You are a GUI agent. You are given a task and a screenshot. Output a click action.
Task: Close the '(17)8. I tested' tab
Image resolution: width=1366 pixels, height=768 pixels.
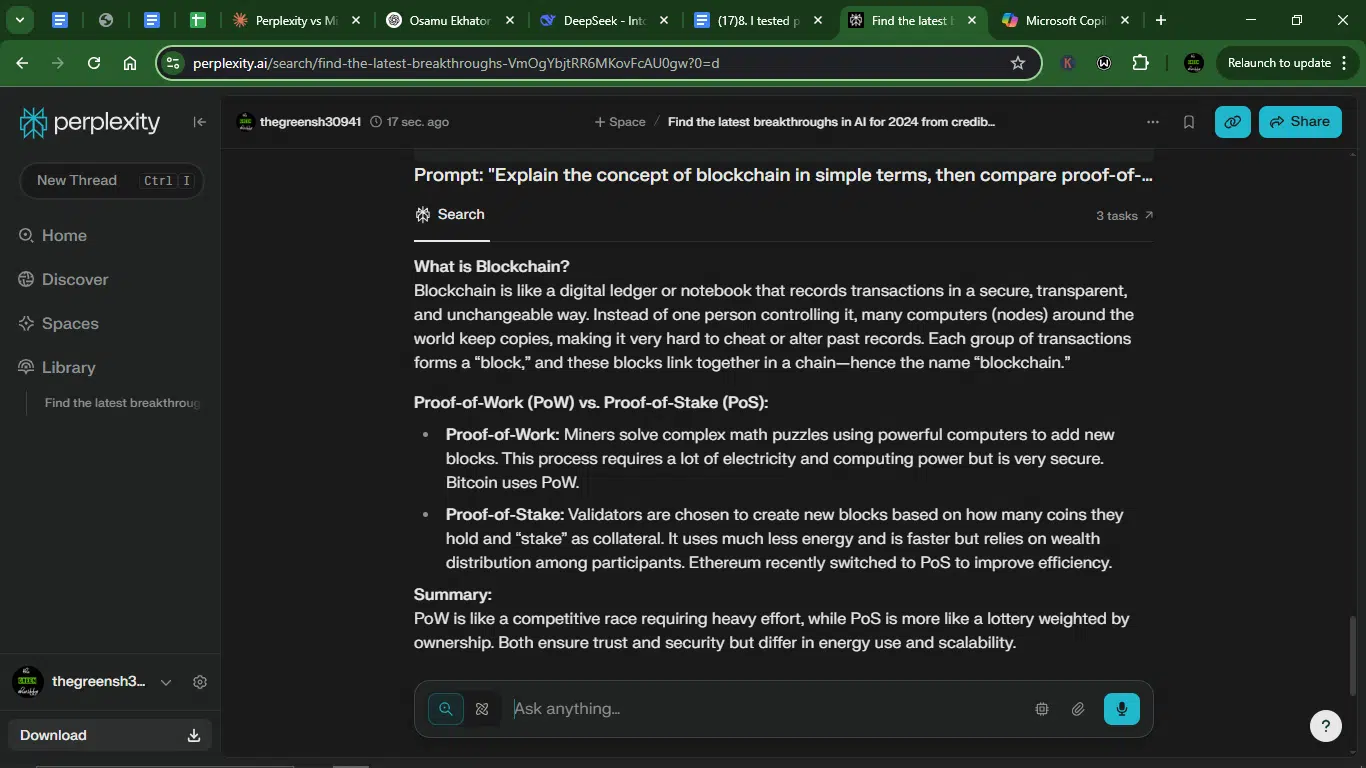pyautogui.click(x=818, y=20)
